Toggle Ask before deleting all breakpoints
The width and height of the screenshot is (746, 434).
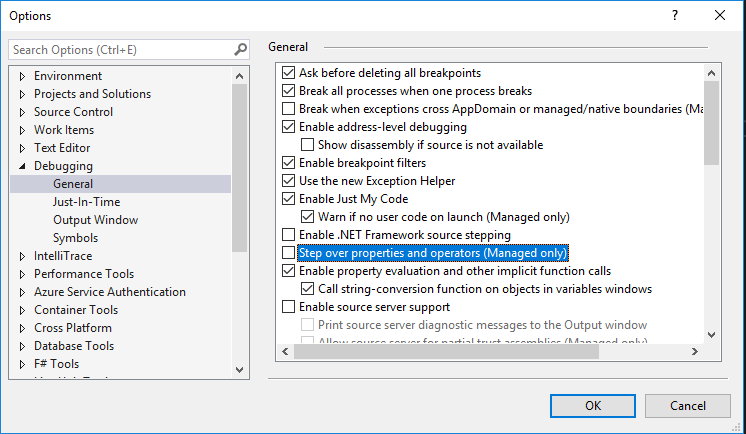(288, 73)
